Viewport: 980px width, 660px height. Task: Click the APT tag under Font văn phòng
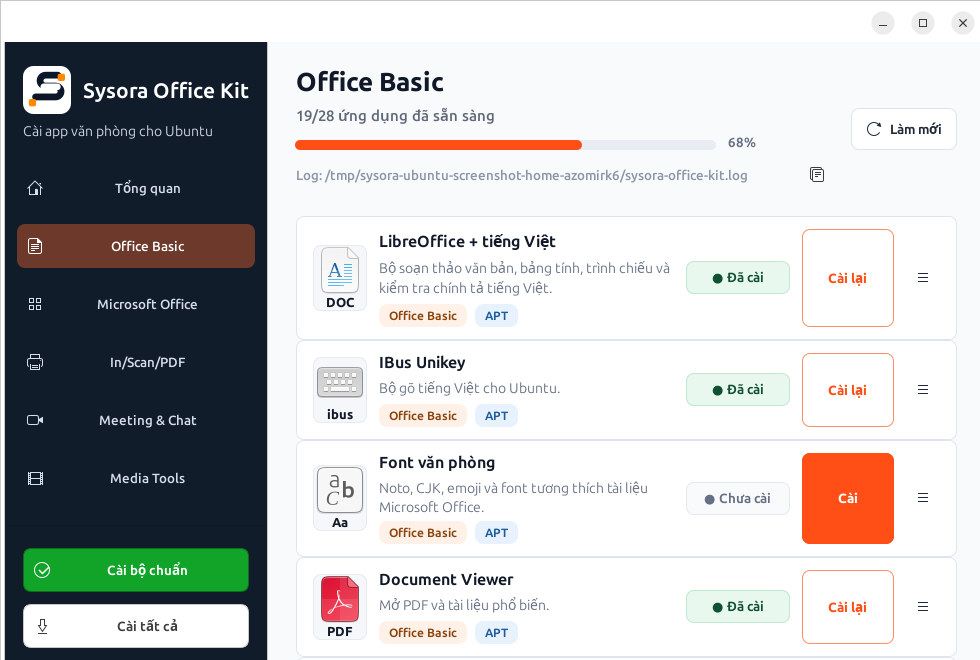496,532
